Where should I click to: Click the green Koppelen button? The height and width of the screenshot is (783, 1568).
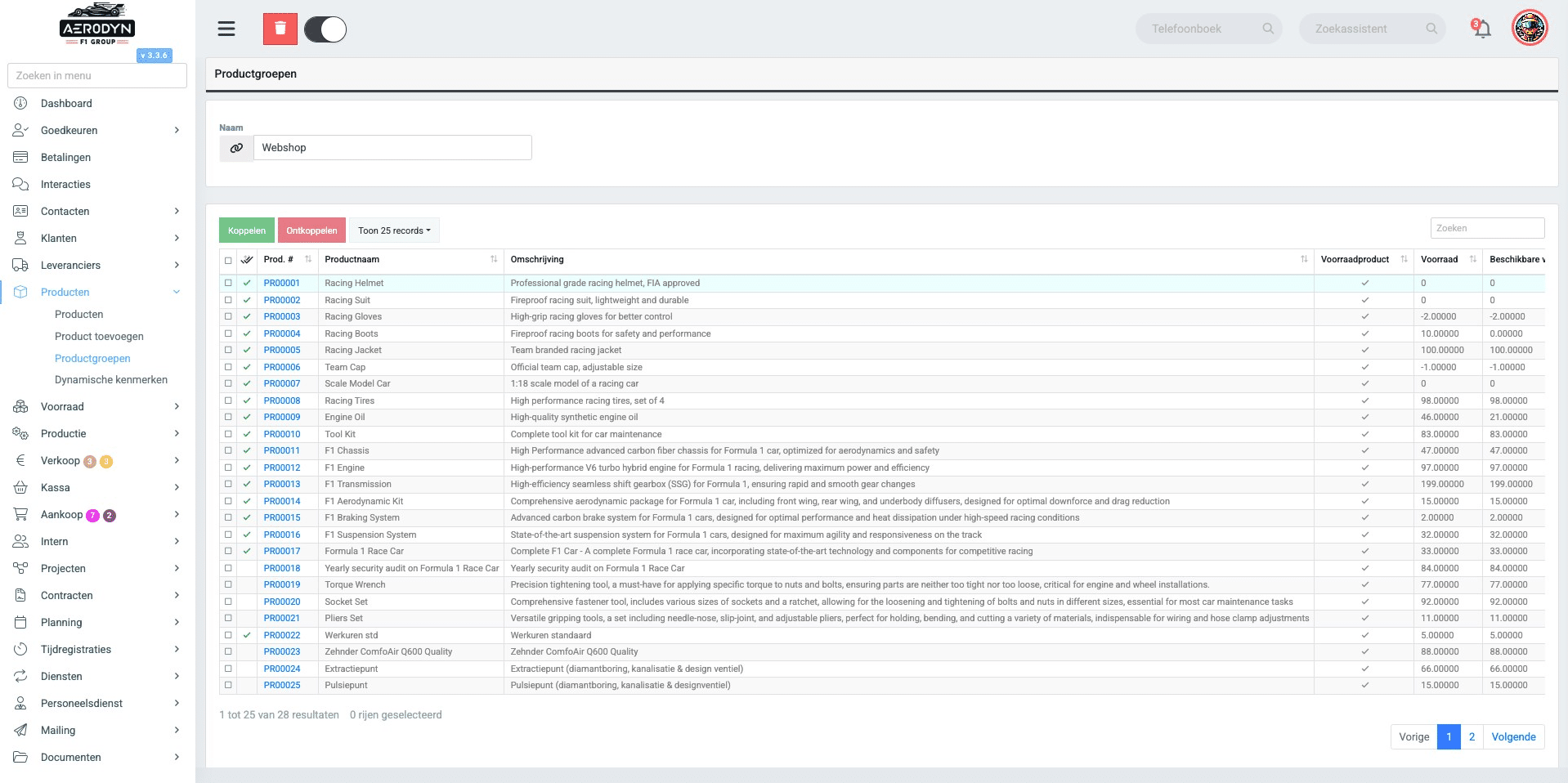coord(247,230)
